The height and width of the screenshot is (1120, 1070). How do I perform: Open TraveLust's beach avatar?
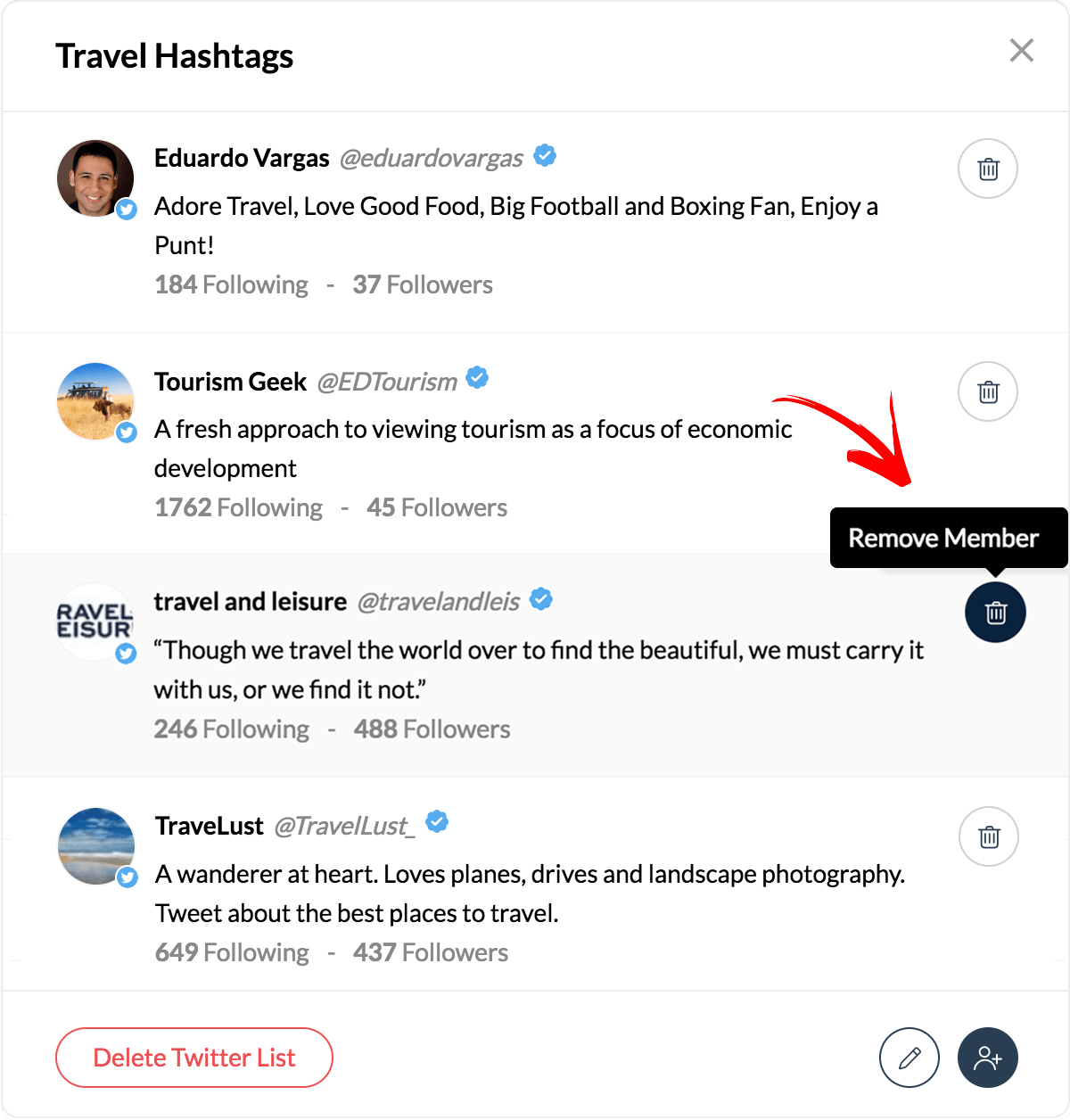(x=96, y=846)
